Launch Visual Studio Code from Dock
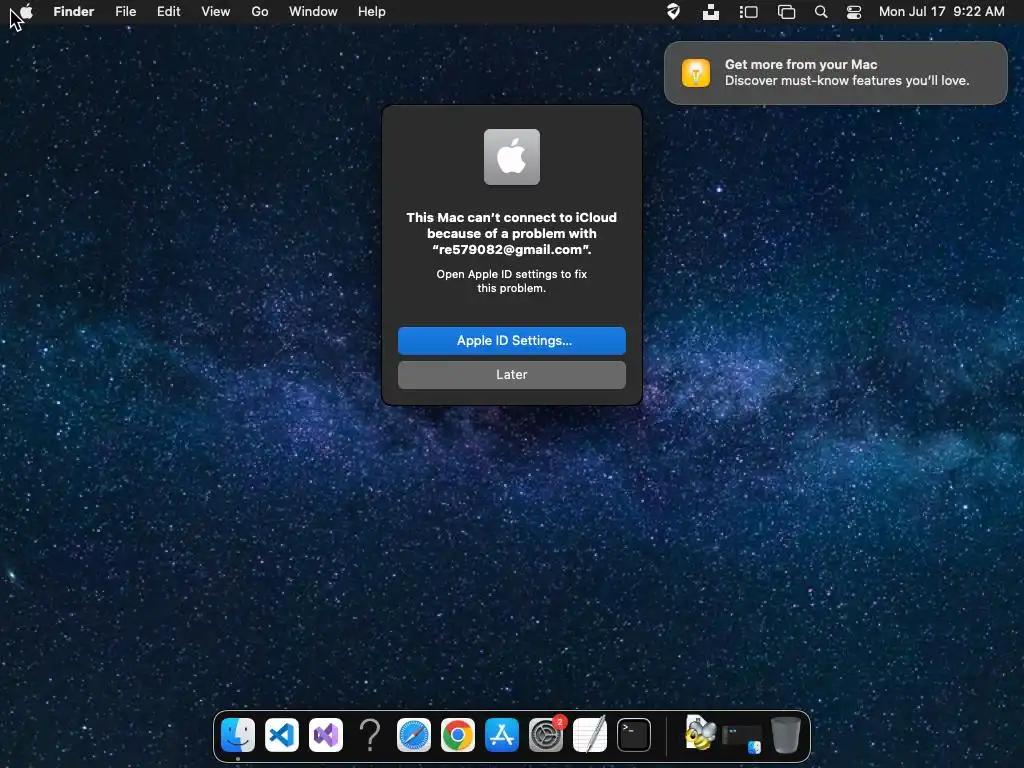The image size is (1024, 768). point(281,735)
